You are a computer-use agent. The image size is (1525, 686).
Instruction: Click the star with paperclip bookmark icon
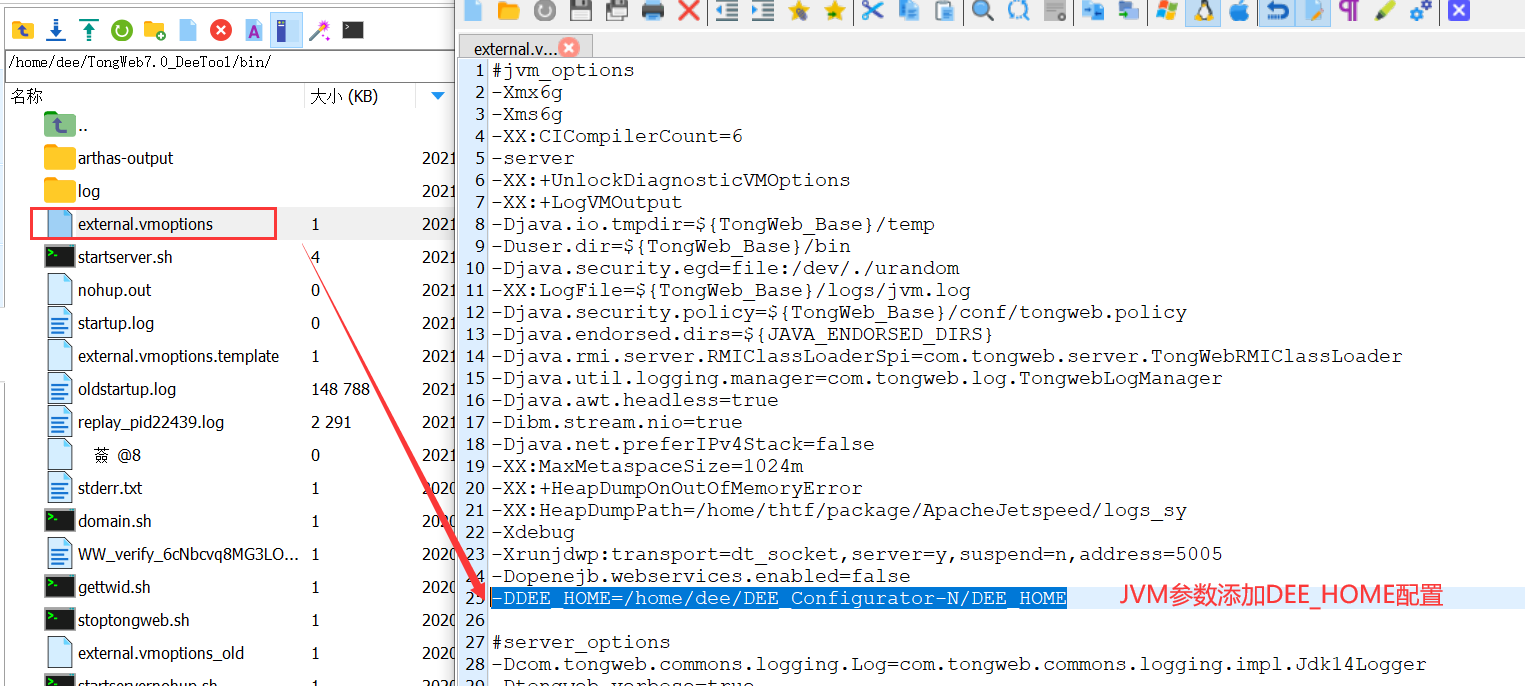pyautogui.click(x=798, y=10)
